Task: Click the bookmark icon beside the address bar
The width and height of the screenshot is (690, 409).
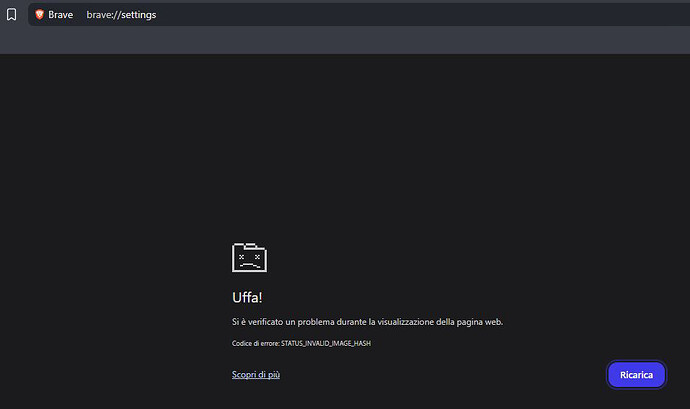Action: pos(11,15)
